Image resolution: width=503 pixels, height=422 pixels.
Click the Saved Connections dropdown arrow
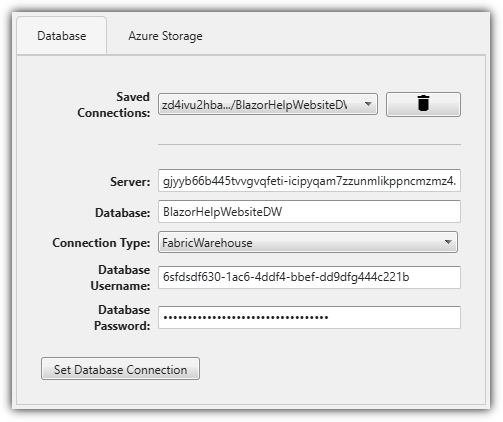[x=368, y=104]
